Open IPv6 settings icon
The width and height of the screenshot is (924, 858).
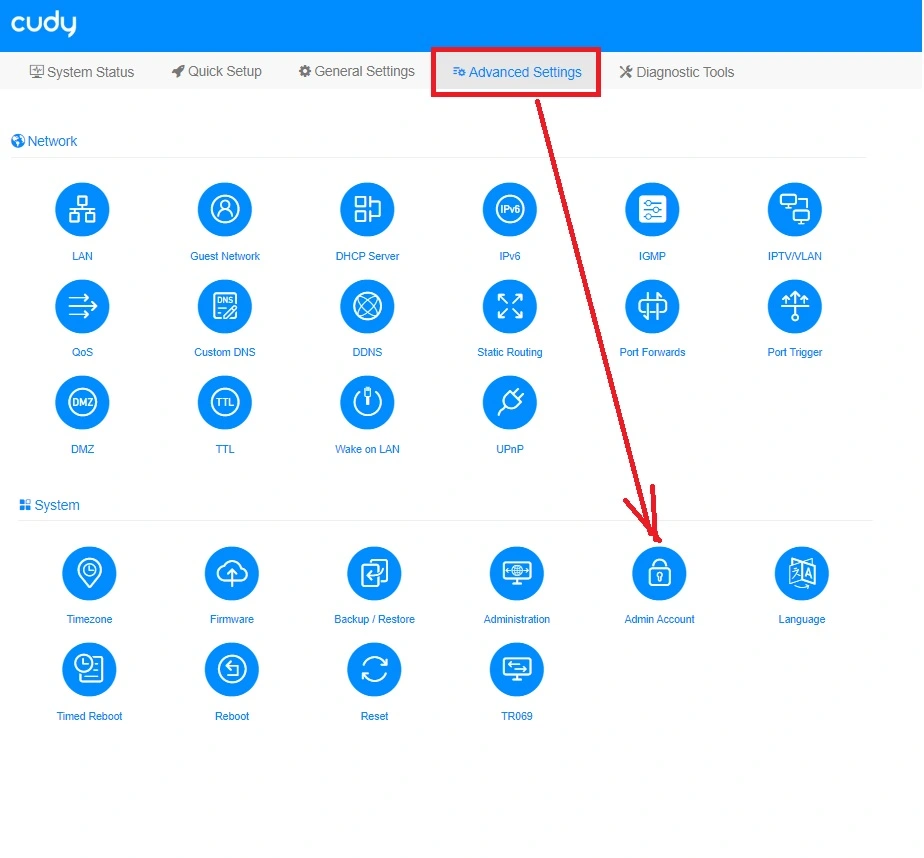(510, 210)
